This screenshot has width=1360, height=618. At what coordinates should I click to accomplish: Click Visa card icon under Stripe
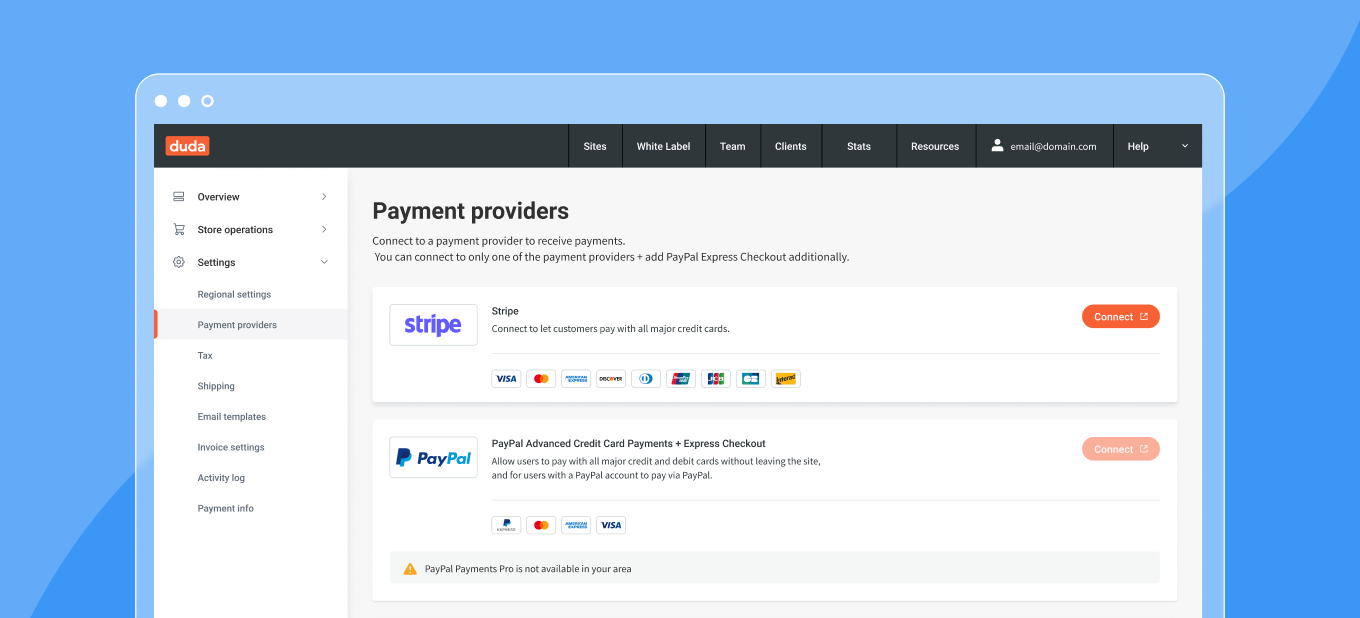(506, 379)
